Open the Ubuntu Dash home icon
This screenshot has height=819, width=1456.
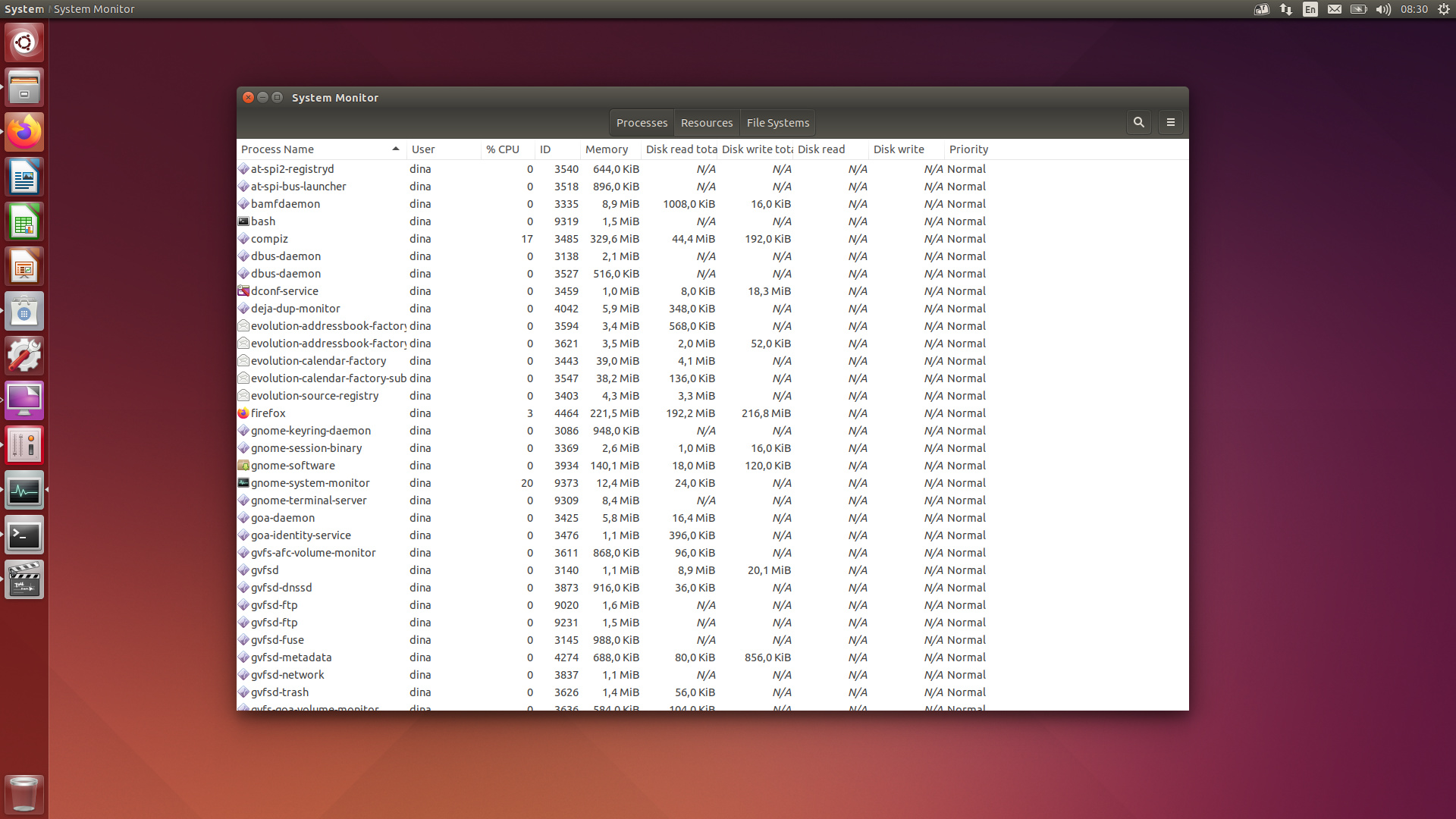tap(24, 42)
